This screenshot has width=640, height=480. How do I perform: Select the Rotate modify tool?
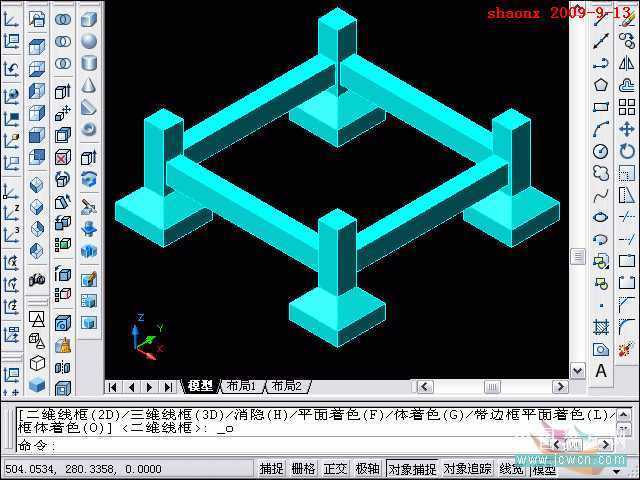627,151
